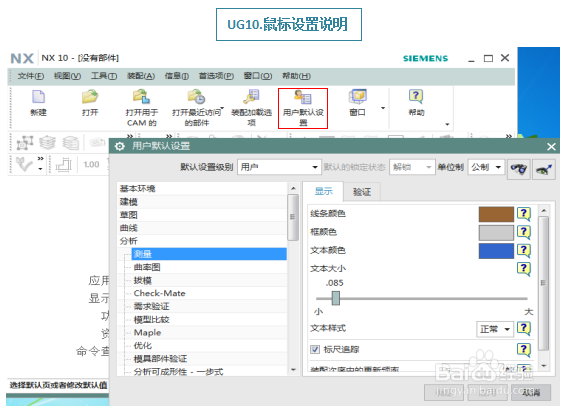Select 测量 under 分析
This screenshot has height=410, width=567.
tap(209, 254)
